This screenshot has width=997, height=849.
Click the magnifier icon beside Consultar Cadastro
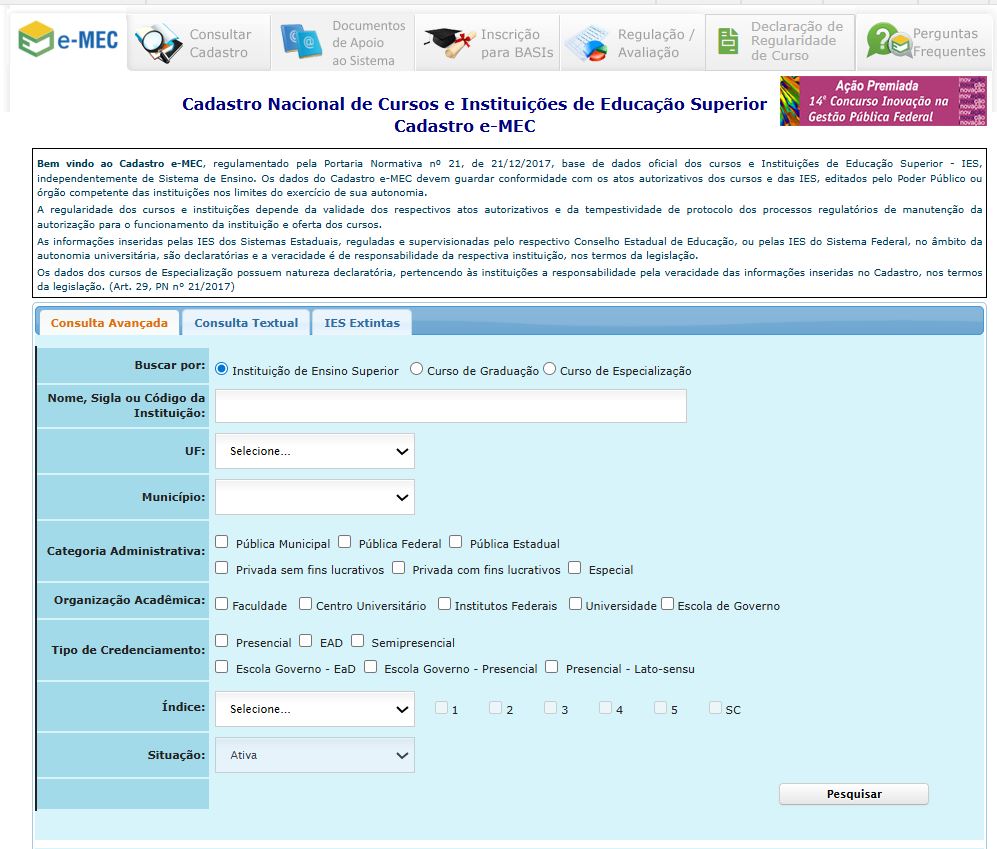point(158,43)
